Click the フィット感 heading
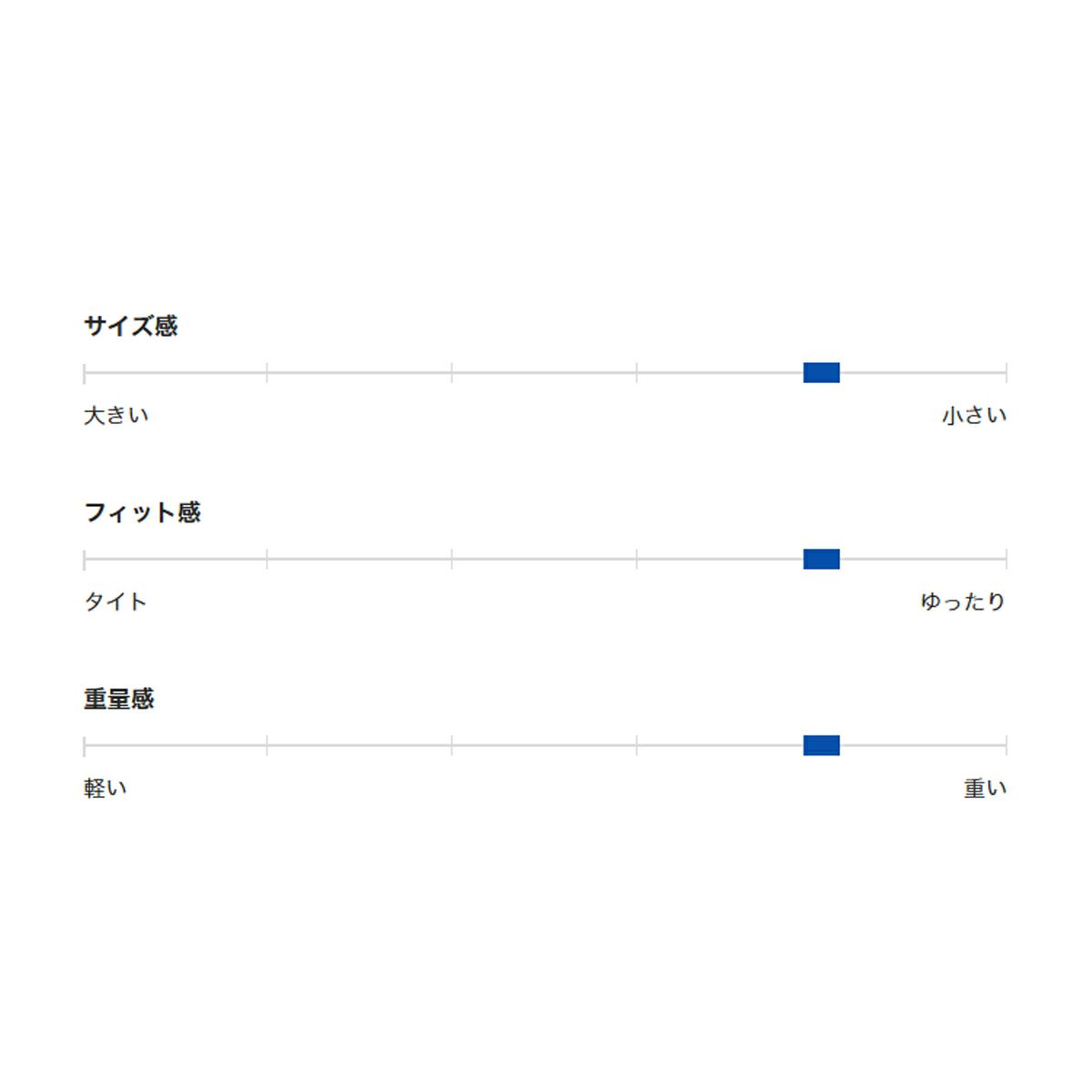Screen dimensions: 1092x1092 click(142, 512)
